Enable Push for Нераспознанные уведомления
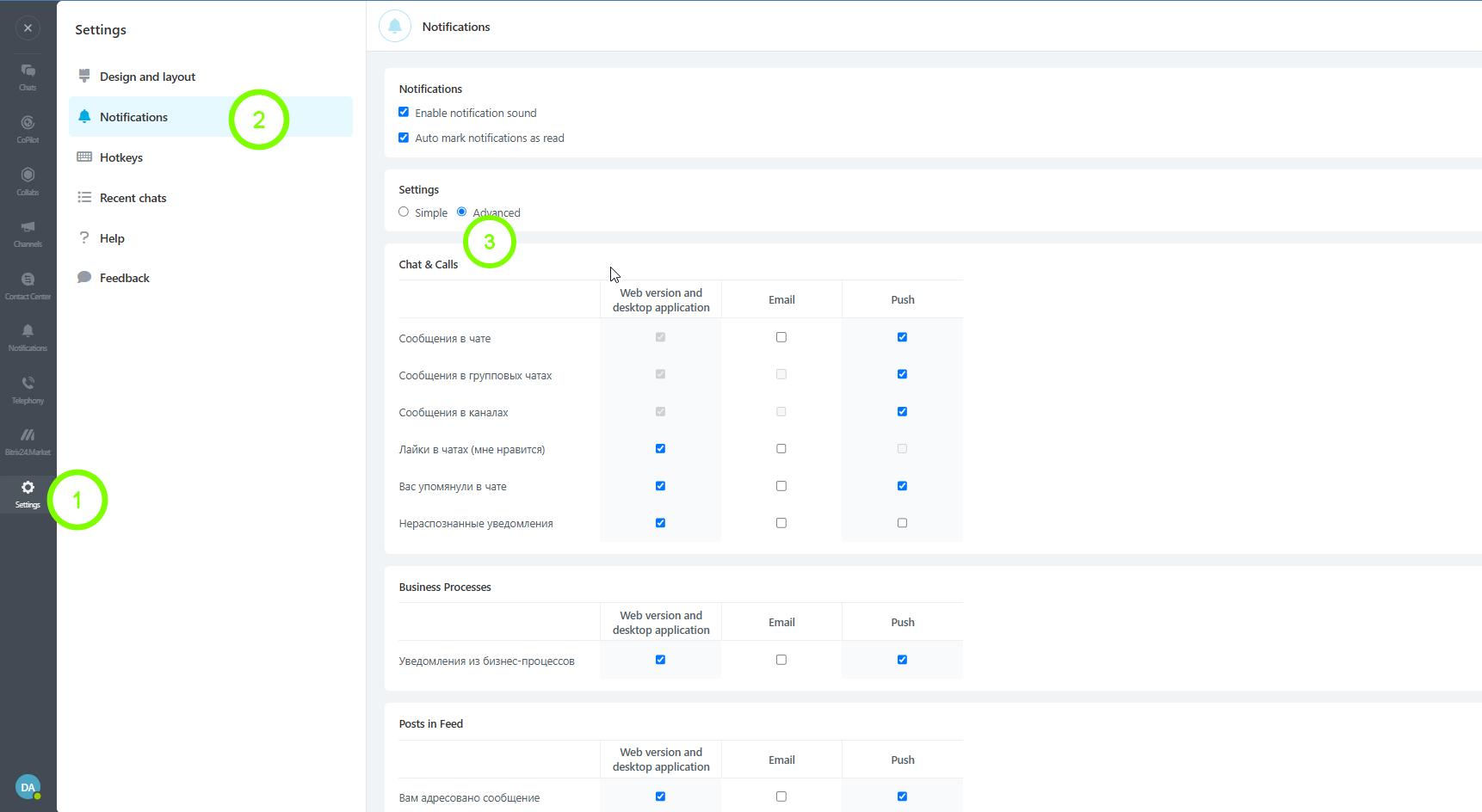 [902, 523]
